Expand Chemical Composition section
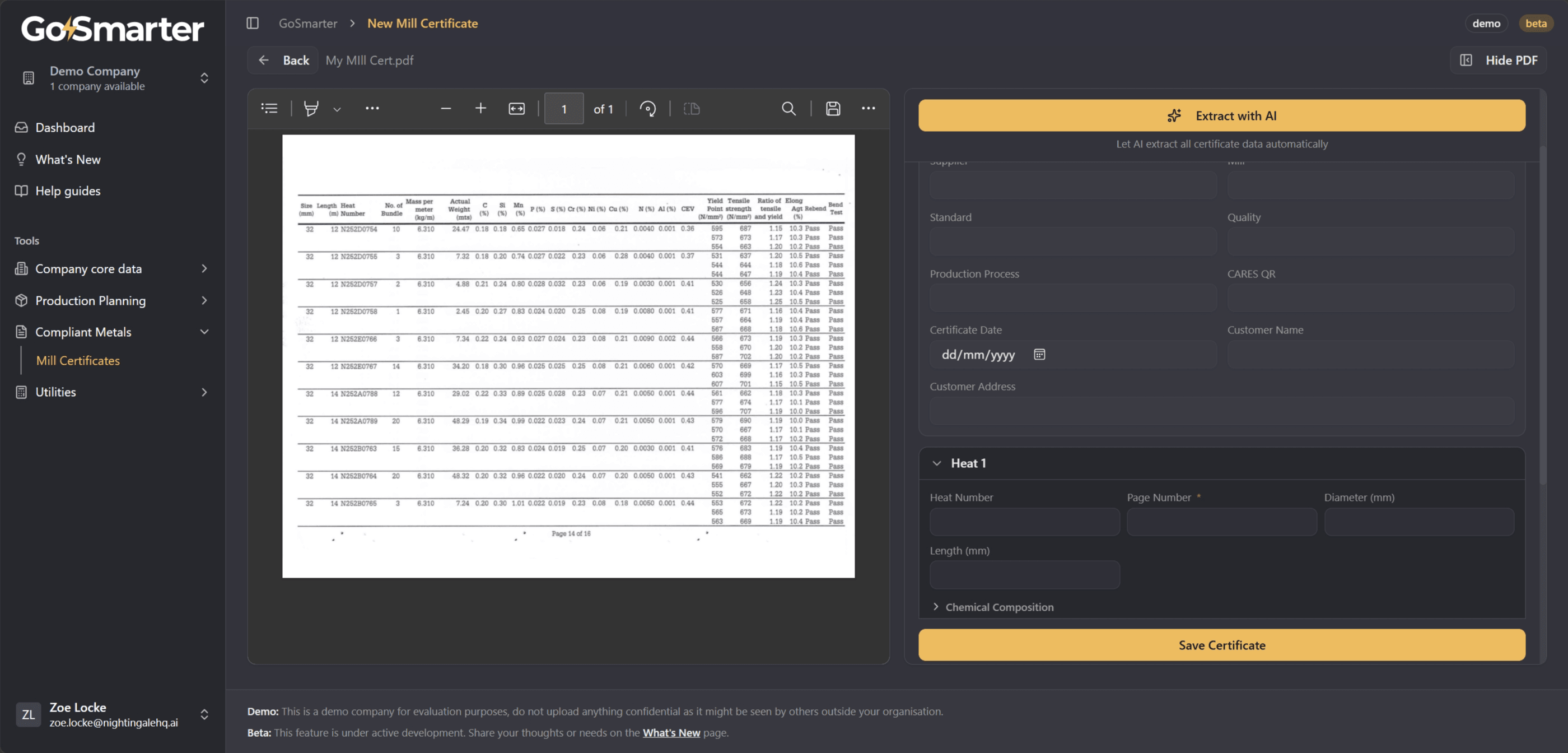The image size is (1568, 753). tap(993, 607)
